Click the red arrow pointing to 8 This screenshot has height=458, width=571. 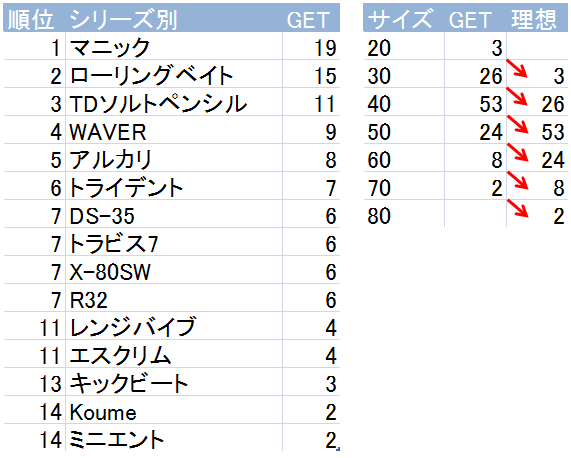[517, 180]
